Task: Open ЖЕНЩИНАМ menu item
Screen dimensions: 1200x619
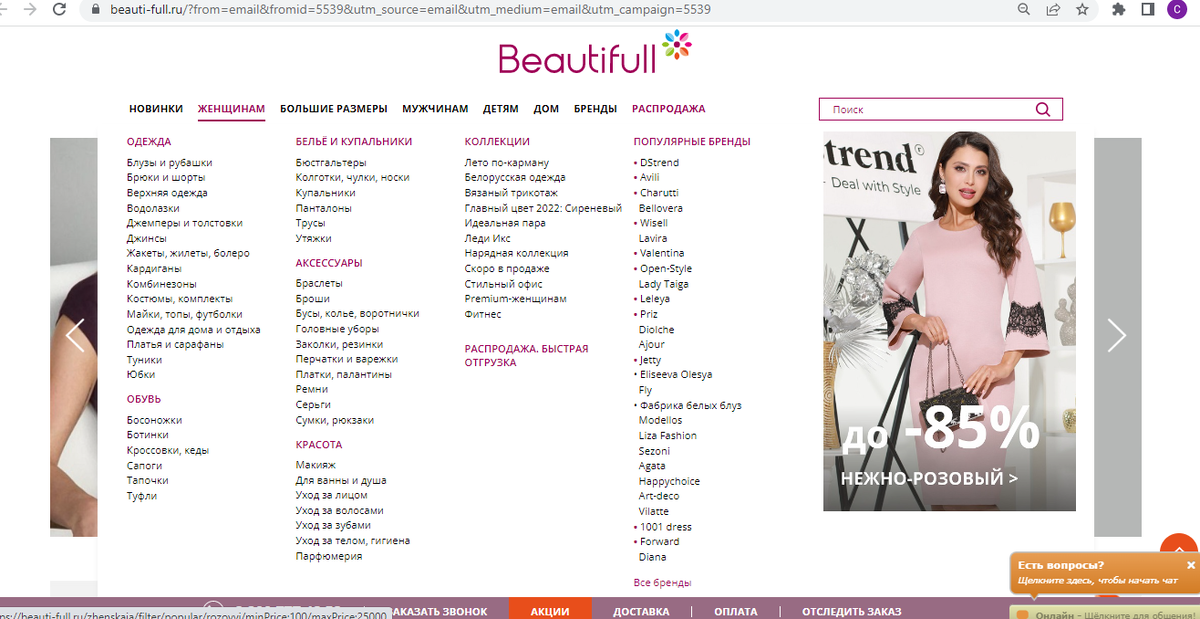Action: pos(231,109)
